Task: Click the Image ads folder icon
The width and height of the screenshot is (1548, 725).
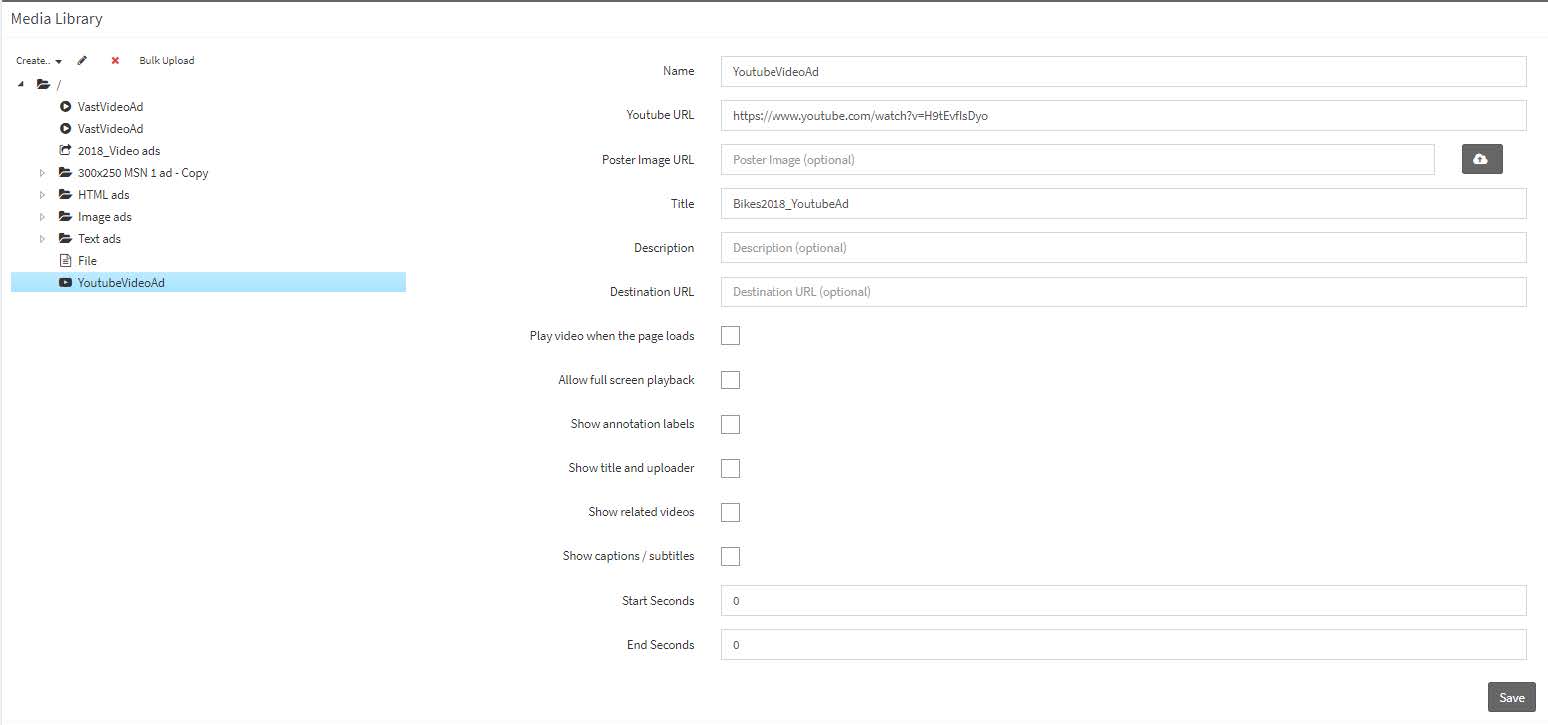Action: [x=65, y=217]
